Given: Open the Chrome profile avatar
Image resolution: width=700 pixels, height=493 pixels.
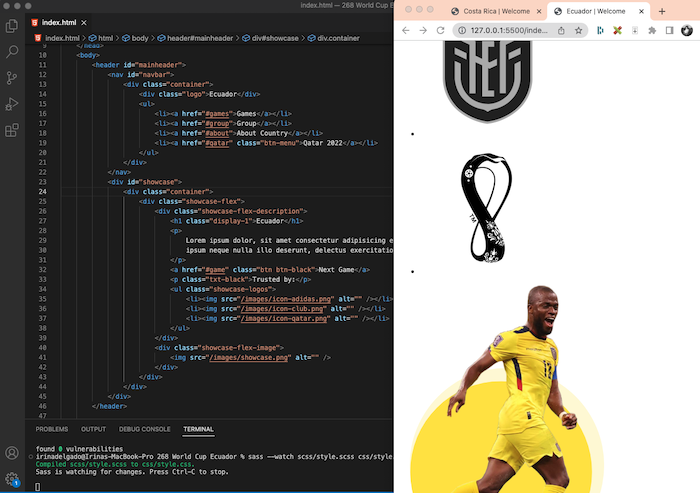Looking at the screenshot, I should 687,30.
